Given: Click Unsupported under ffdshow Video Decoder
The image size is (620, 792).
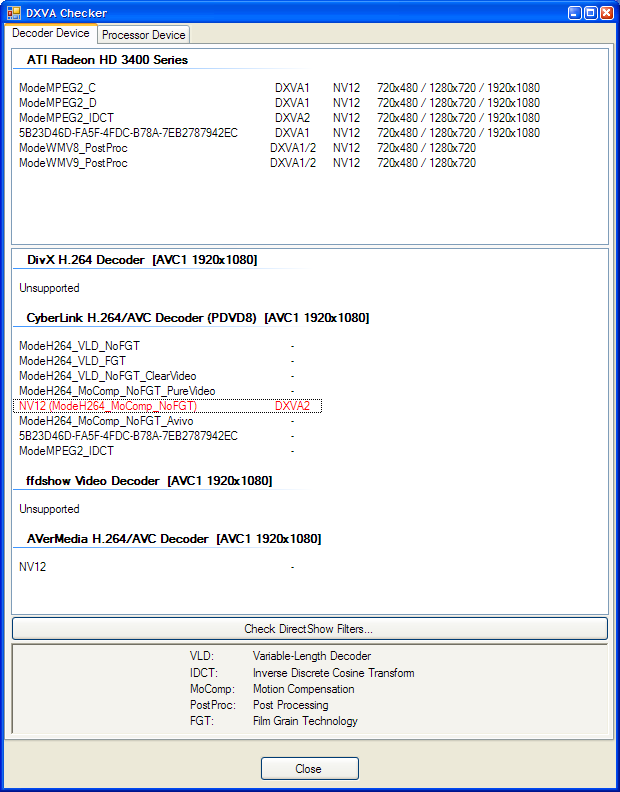Looking at the screenshot, I should click(x=49, y=509).
